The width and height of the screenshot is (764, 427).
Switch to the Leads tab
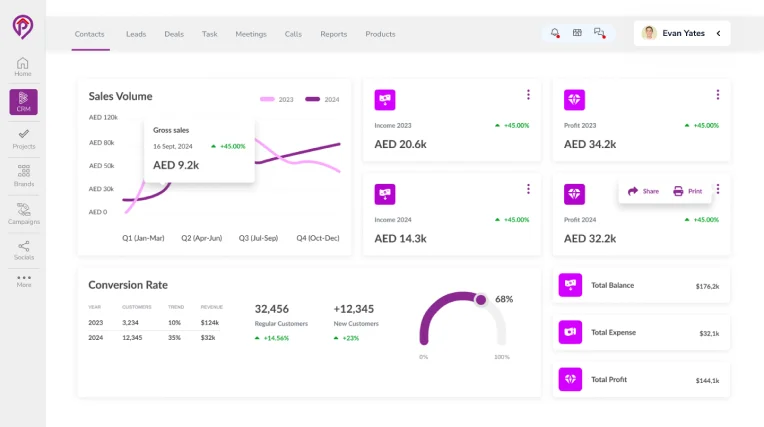pyautogui.click(x=136, y=34)
